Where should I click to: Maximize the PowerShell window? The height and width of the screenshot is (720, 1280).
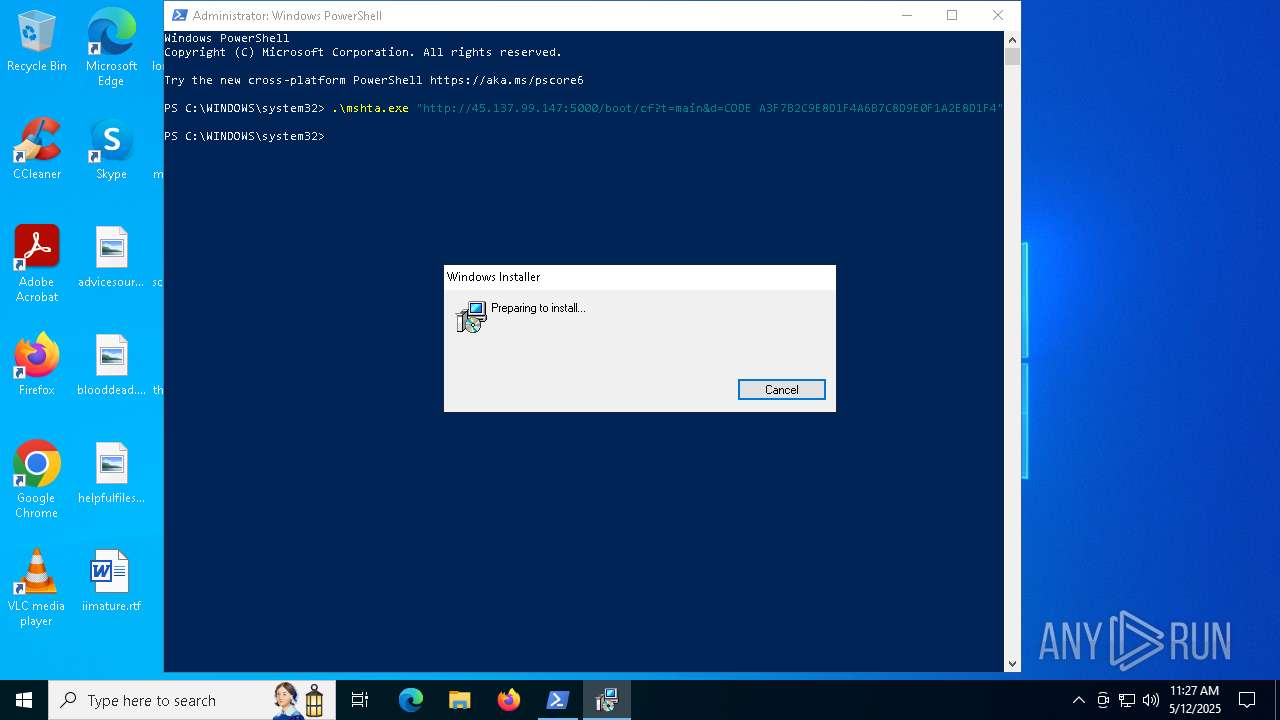pos(952,15)
